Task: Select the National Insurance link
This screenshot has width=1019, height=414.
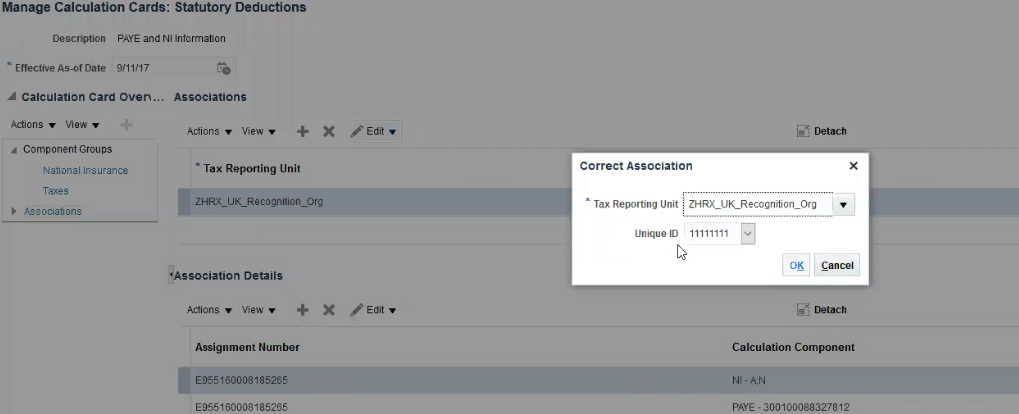Action: click(85, 170)
